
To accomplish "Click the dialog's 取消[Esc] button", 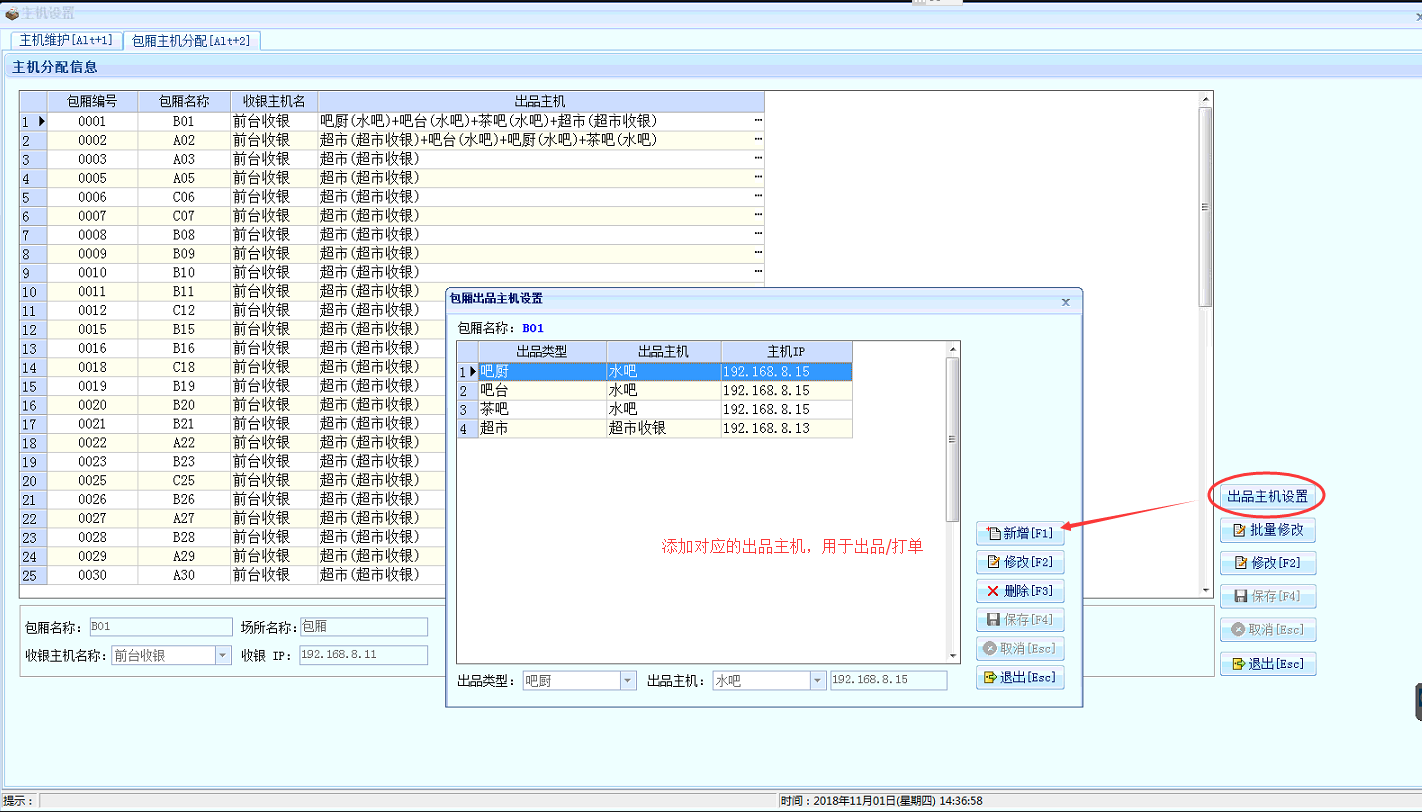I will [x=1019, y=649].
